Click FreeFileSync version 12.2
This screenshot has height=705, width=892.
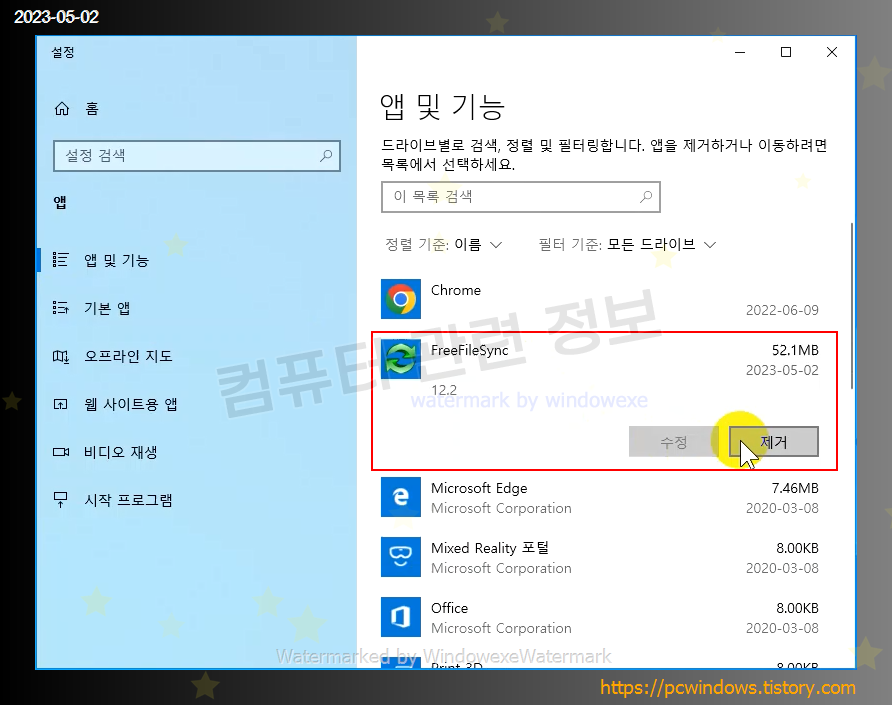[x=444, y=390]
